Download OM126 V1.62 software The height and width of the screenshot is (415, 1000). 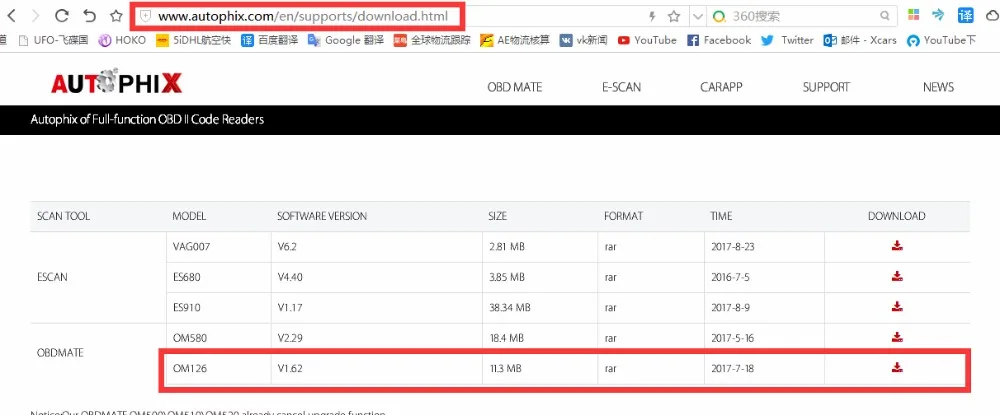[x=897, y=367]
